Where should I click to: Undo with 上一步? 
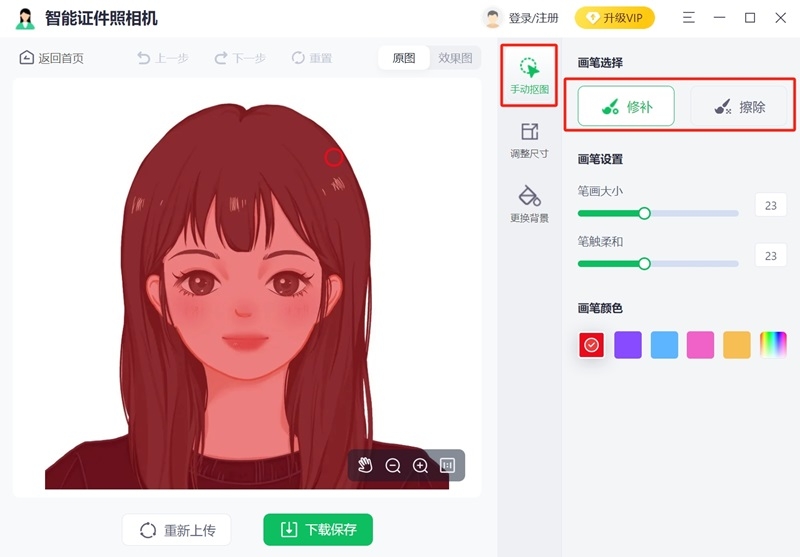point(163,58)
